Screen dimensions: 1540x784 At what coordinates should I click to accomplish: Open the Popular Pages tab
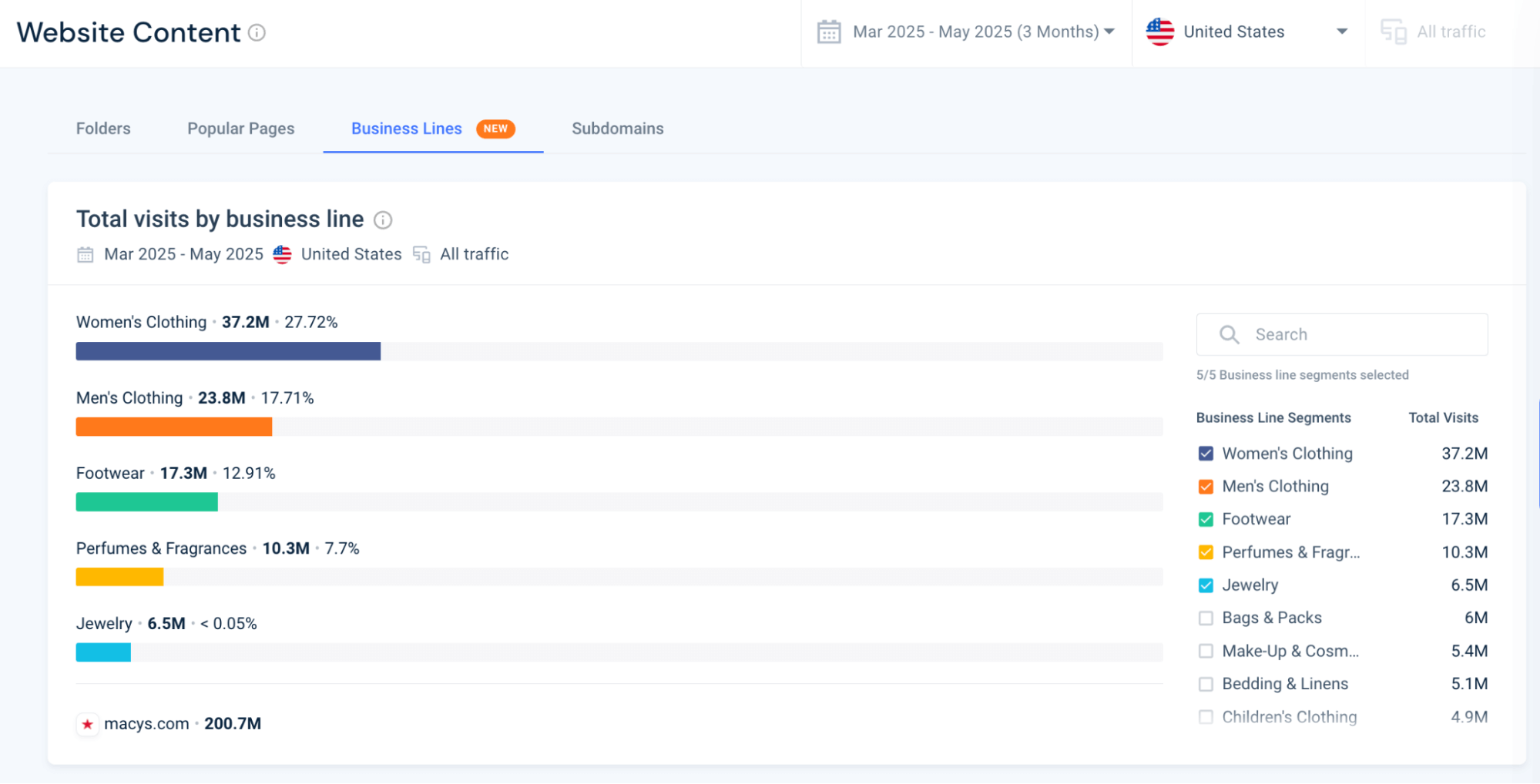pos(240,129)
